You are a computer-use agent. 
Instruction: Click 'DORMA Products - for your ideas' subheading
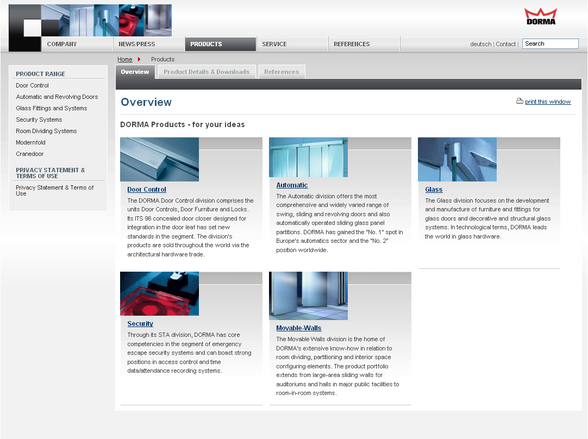[x=182, y=124]
